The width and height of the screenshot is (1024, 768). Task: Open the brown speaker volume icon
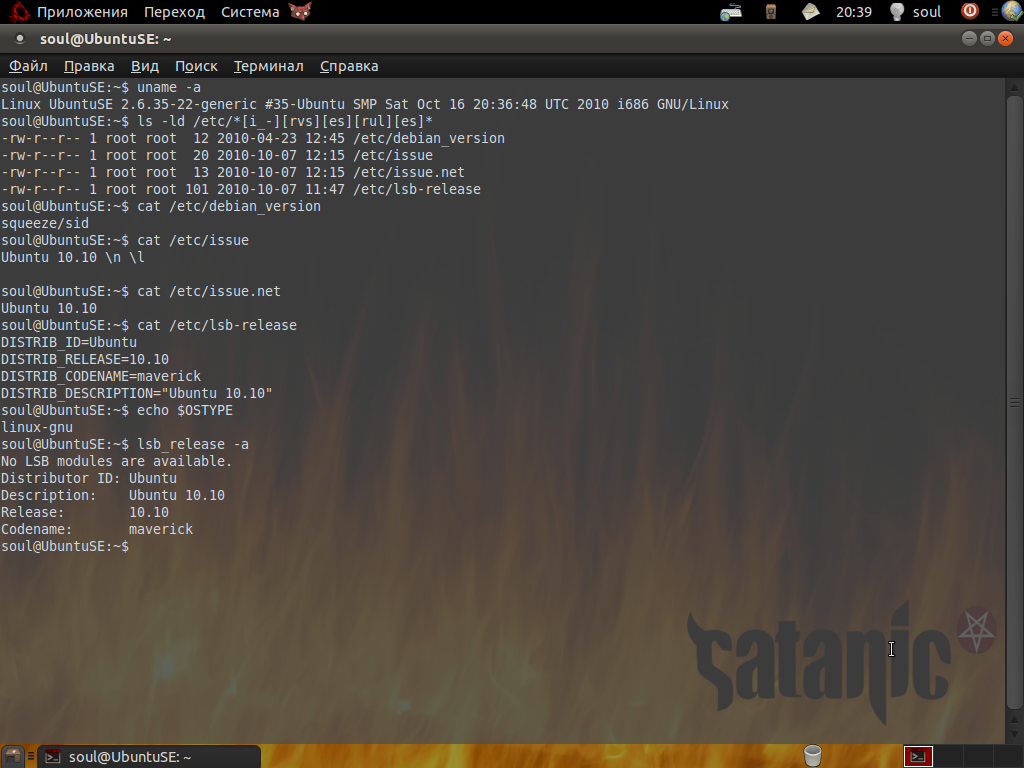pyautogui.click(x=771, y=12)
